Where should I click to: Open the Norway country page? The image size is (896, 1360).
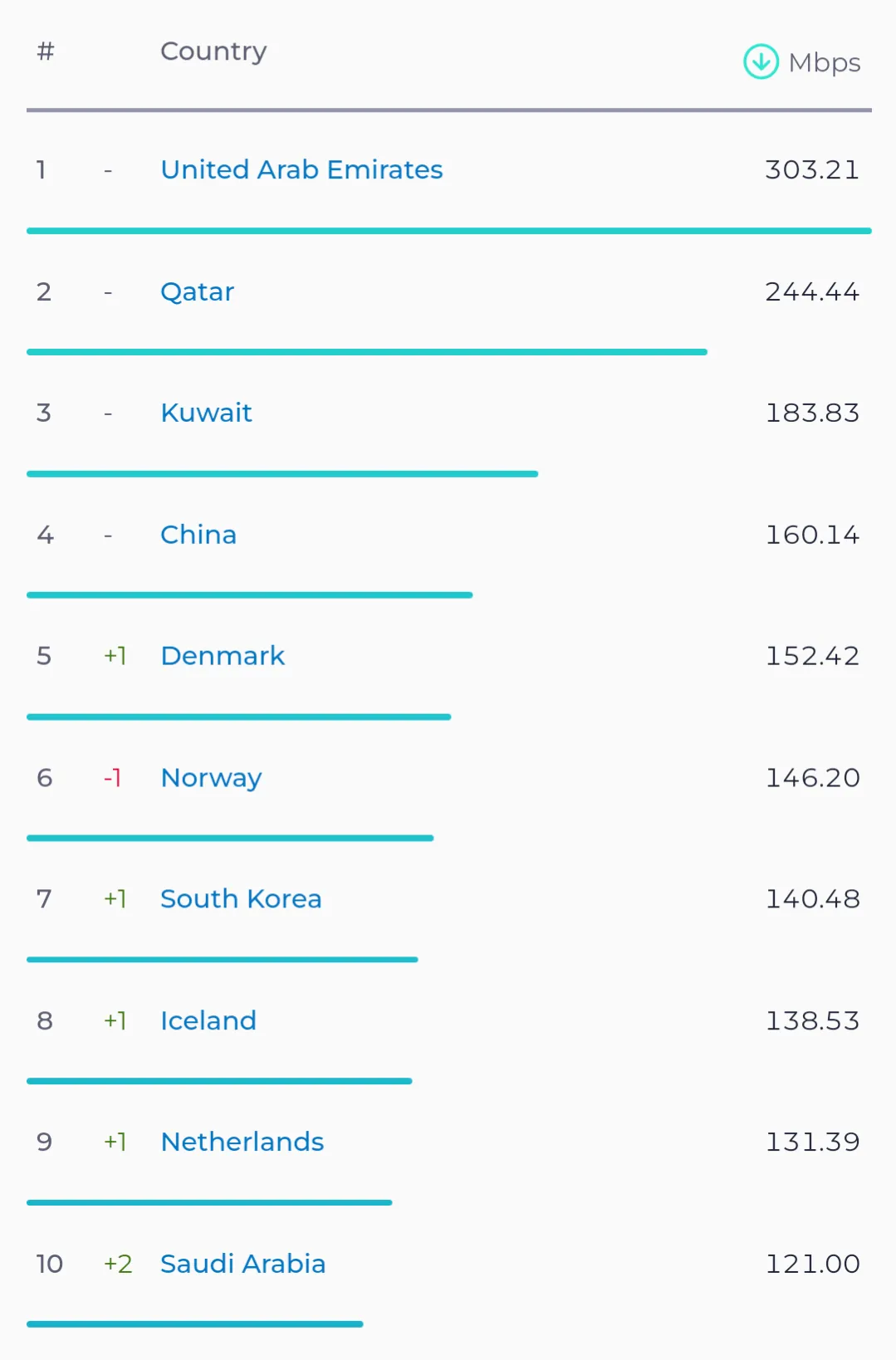211,778
